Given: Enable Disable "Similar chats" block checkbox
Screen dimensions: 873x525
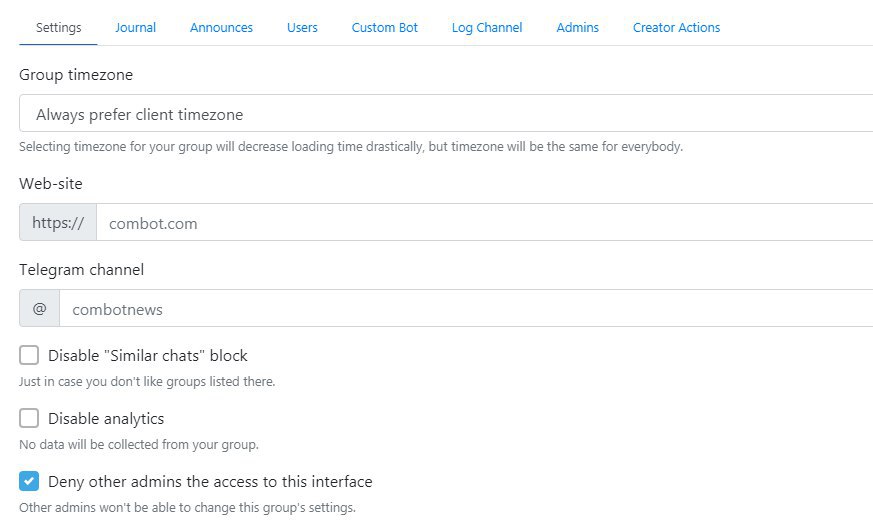Looking at the screenshot, I should (29, 355).
